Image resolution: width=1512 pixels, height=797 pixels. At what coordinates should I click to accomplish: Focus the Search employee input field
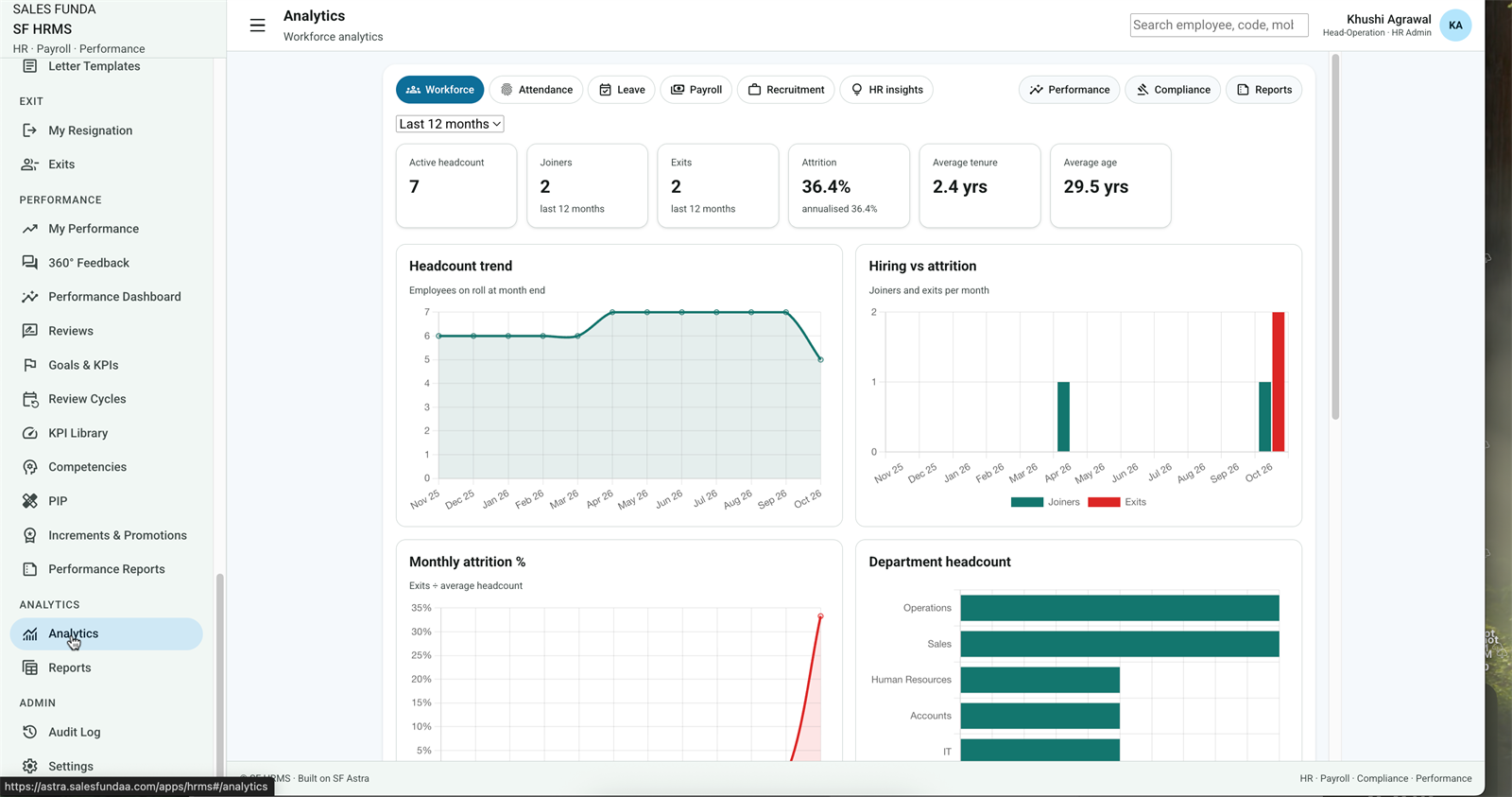1219,26
